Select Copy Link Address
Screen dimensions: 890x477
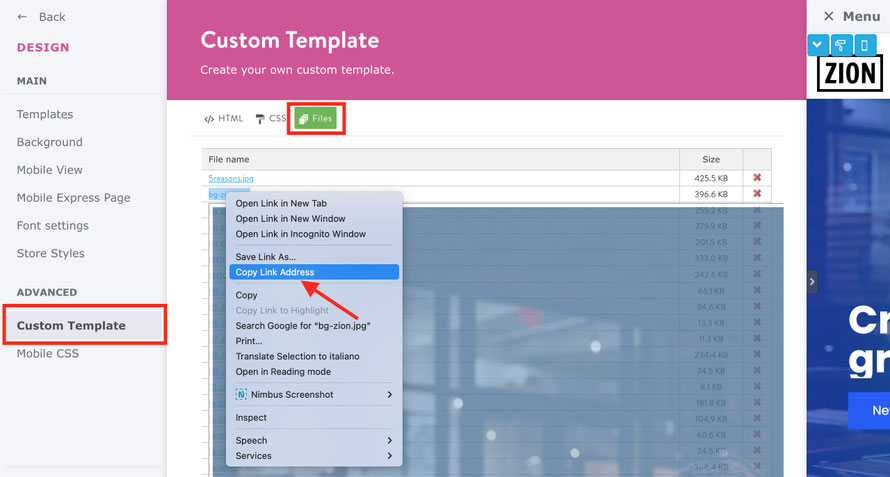[x=314, y=272]
